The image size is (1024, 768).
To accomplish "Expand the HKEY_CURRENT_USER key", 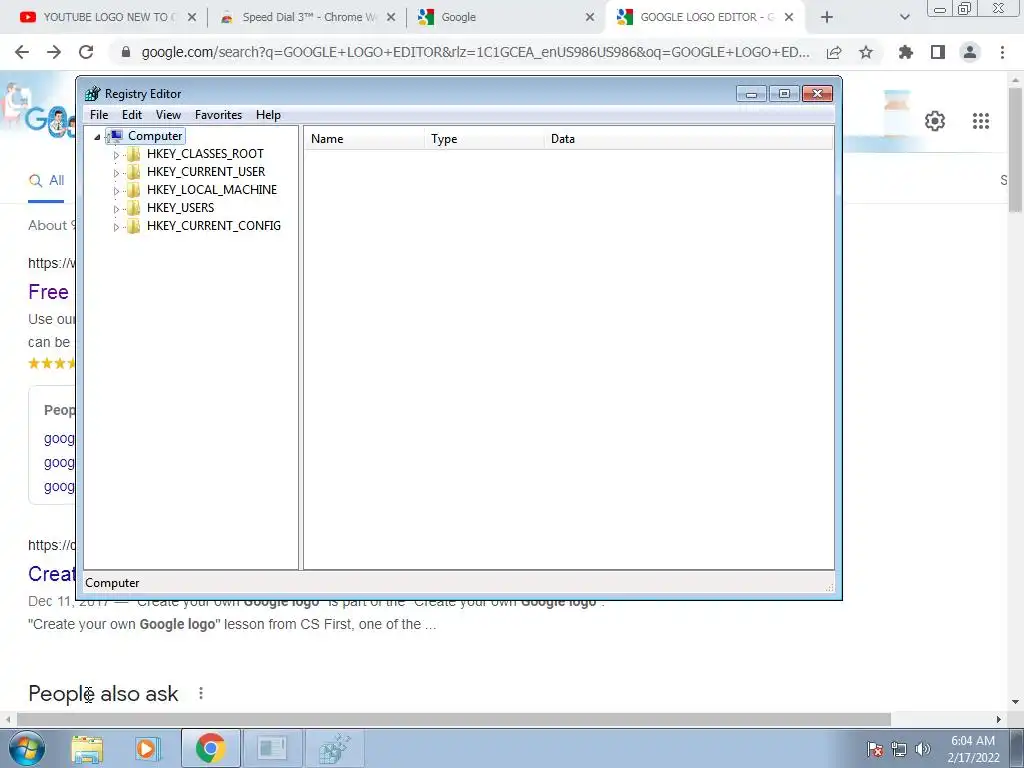I will (x=116, y=173).
